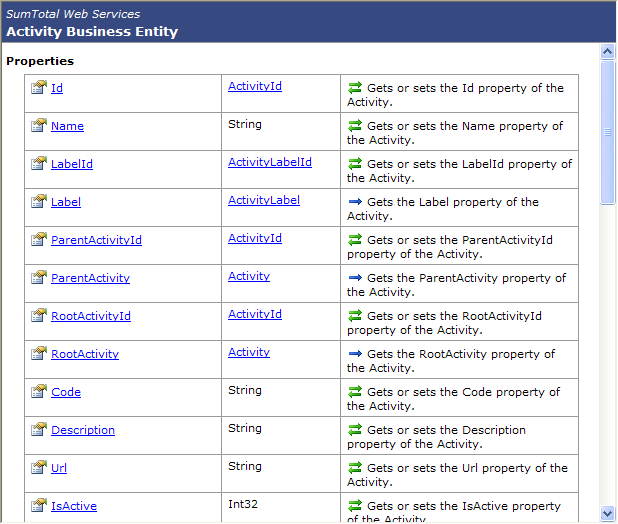The image size is (618, 524).
Task: Click the blue get-only arrow in Label row
Action: [x=354, y=202]
